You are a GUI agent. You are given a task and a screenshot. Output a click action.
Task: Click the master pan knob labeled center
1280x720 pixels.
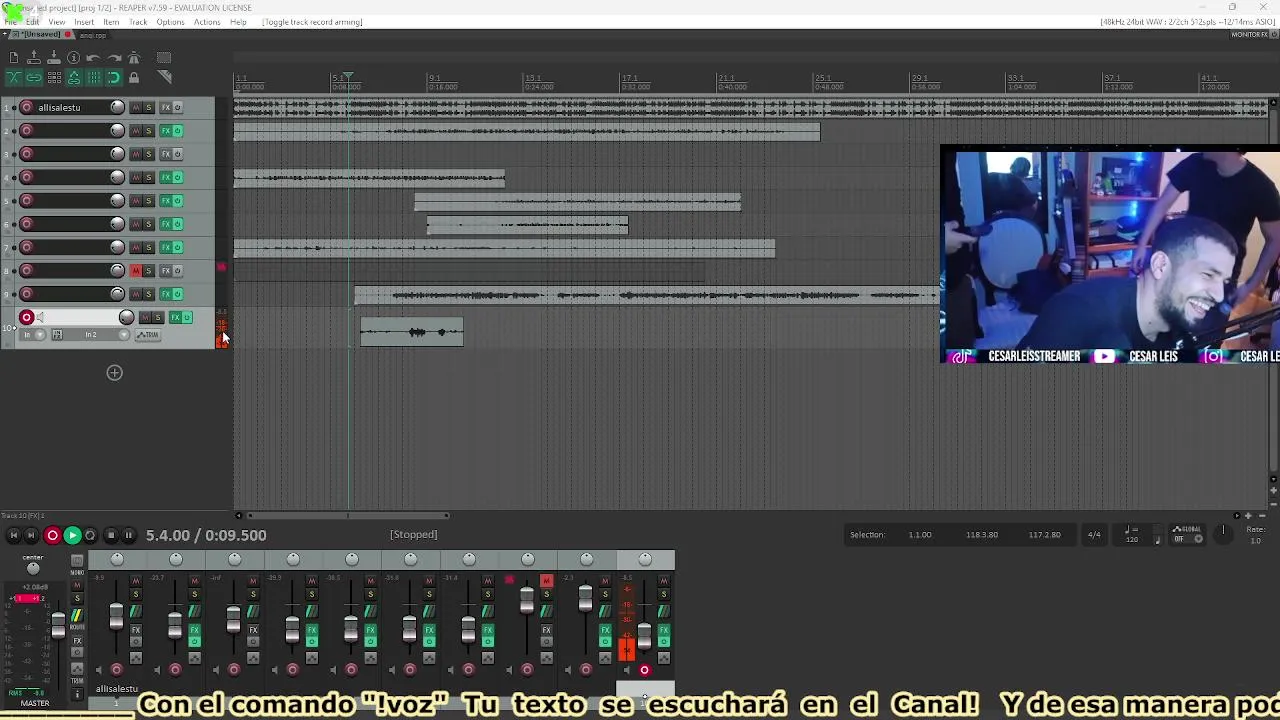pyautogui.click(x=33, y=568)
